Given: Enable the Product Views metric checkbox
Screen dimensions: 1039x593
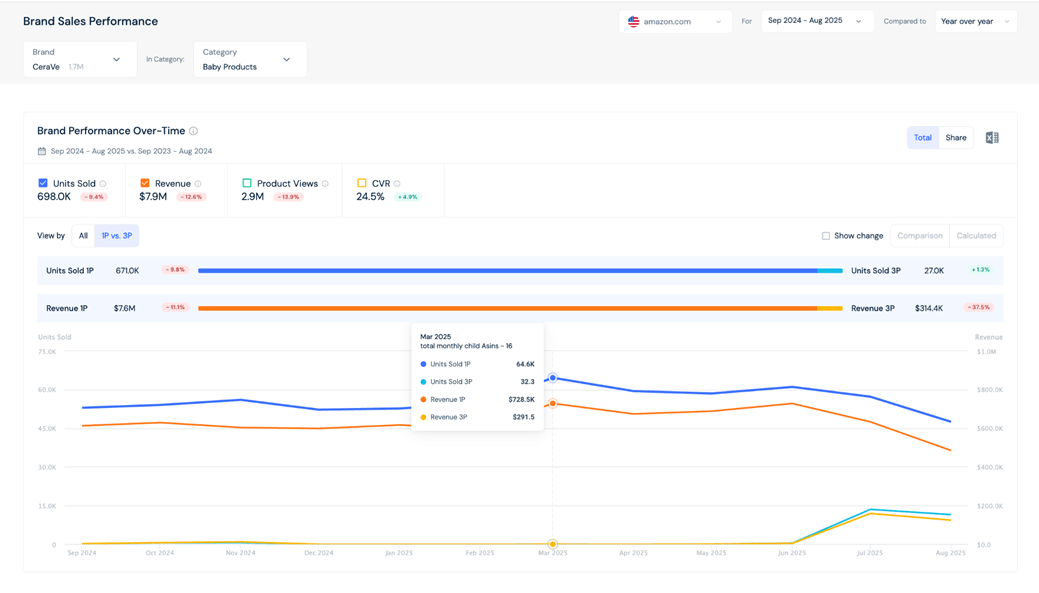Looking at the screenshot, I should (247, 183).
